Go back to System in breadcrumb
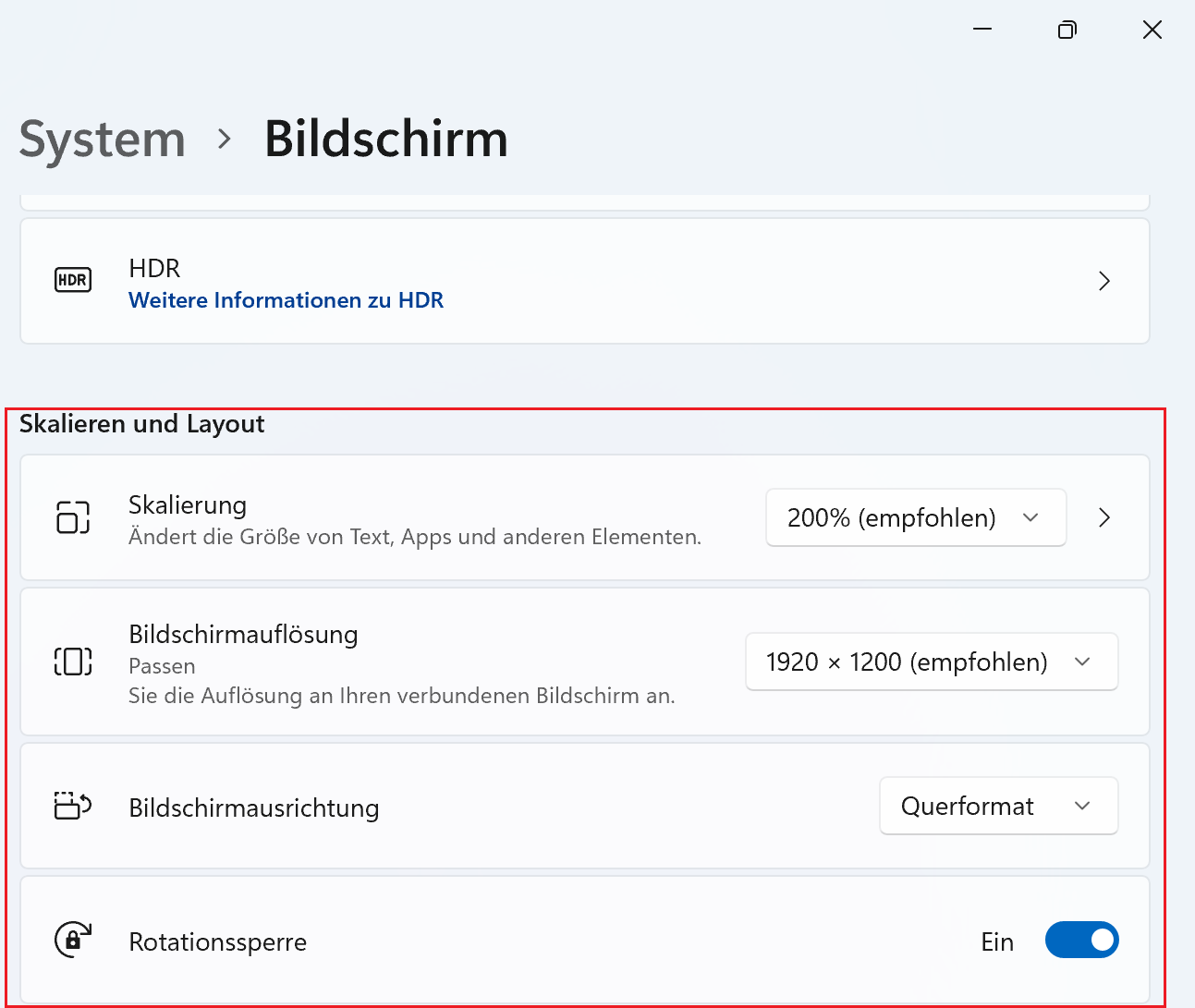Screen dimensions: 1195x1008 103,140
